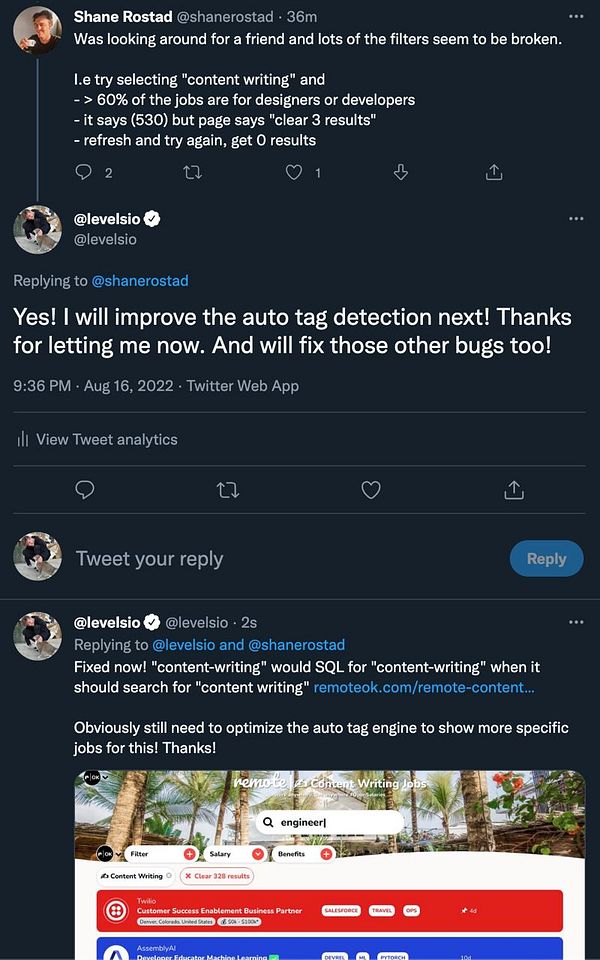Click reply icon under levelsio's main tweet

click(85, 489)
